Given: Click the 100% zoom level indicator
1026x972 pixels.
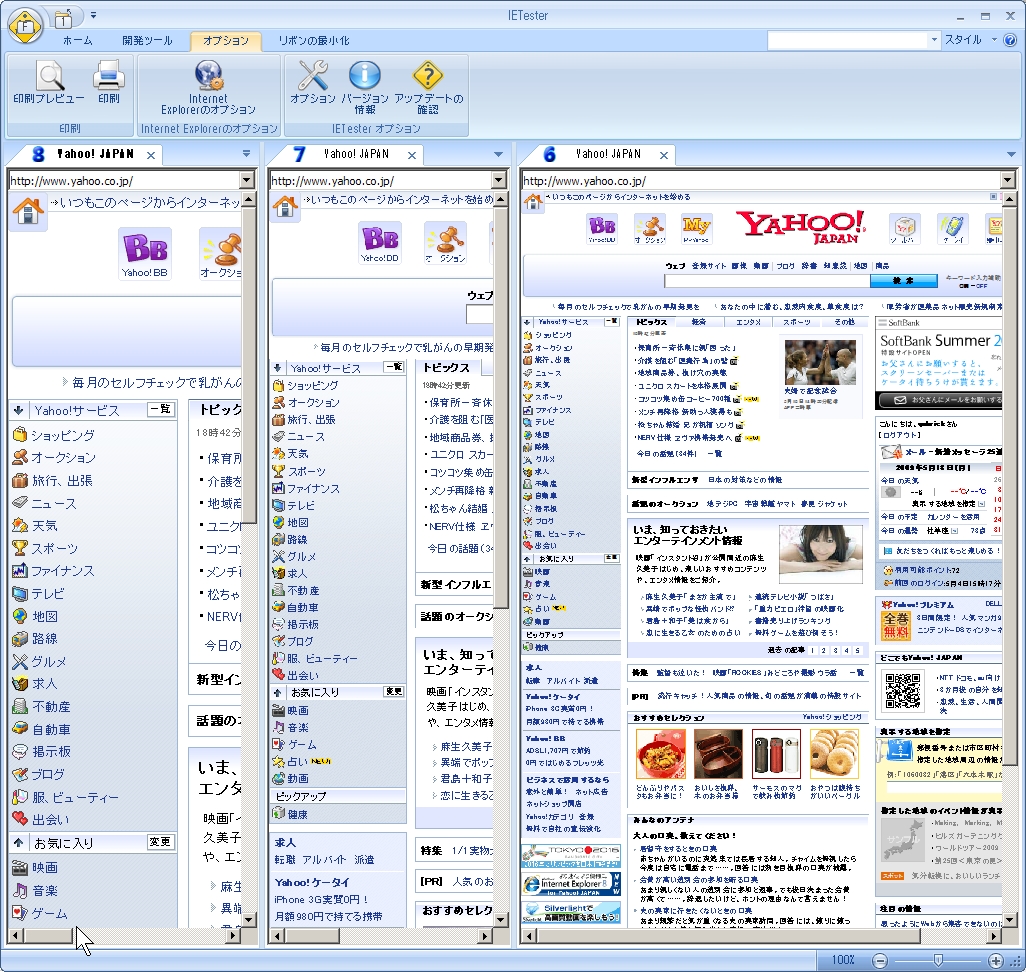Looking at the screenshot, I should 843,960.
